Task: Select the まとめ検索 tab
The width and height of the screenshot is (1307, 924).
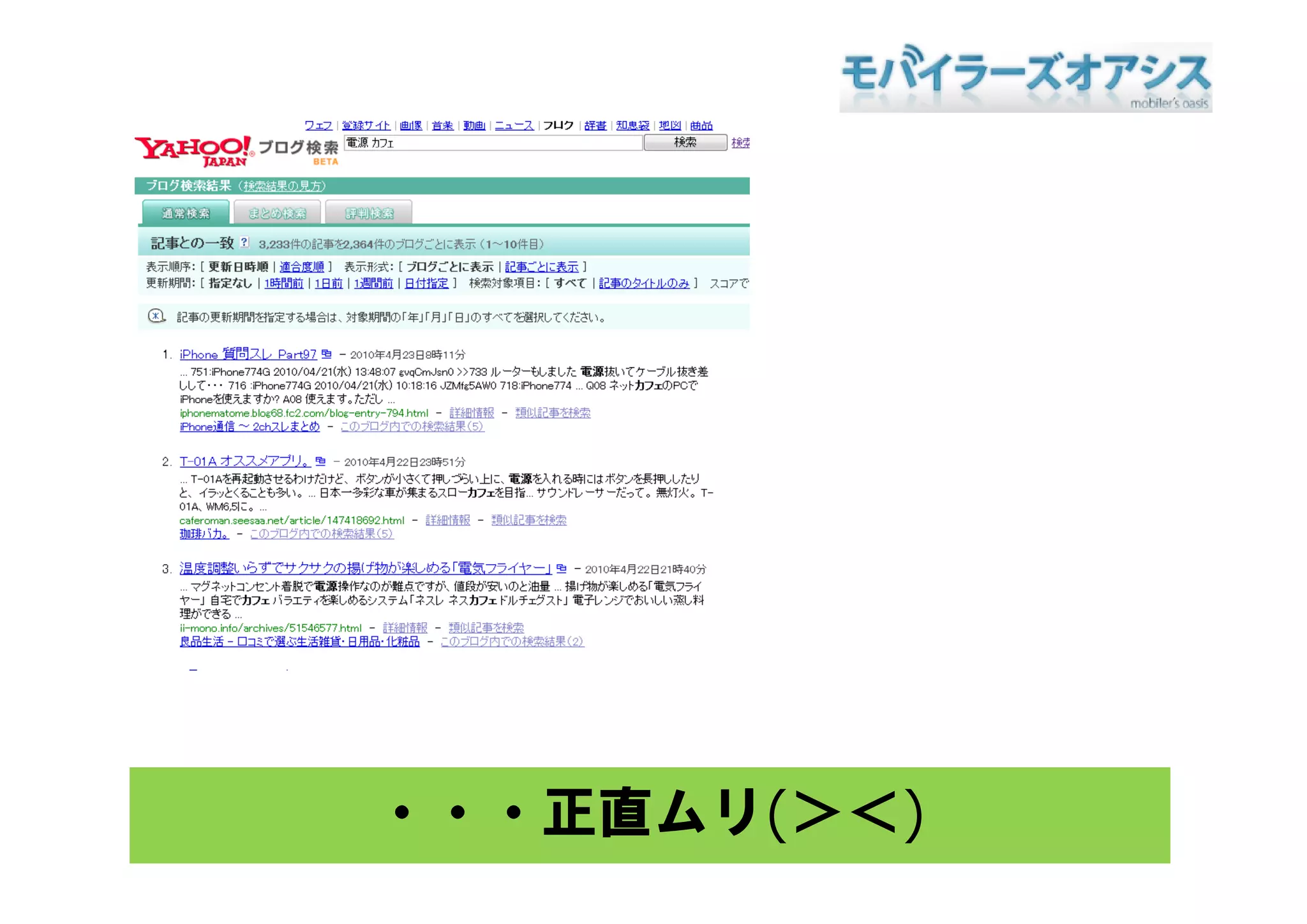Action: point(278,212)
